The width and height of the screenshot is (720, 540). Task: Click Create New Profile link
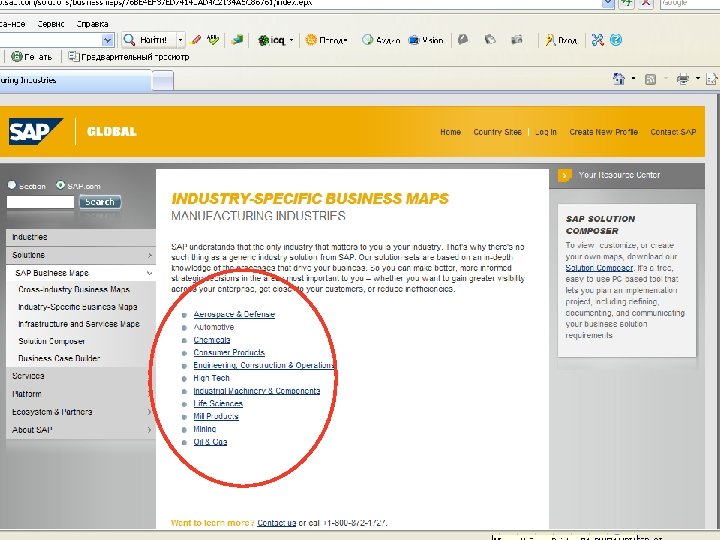coord(603,132)
